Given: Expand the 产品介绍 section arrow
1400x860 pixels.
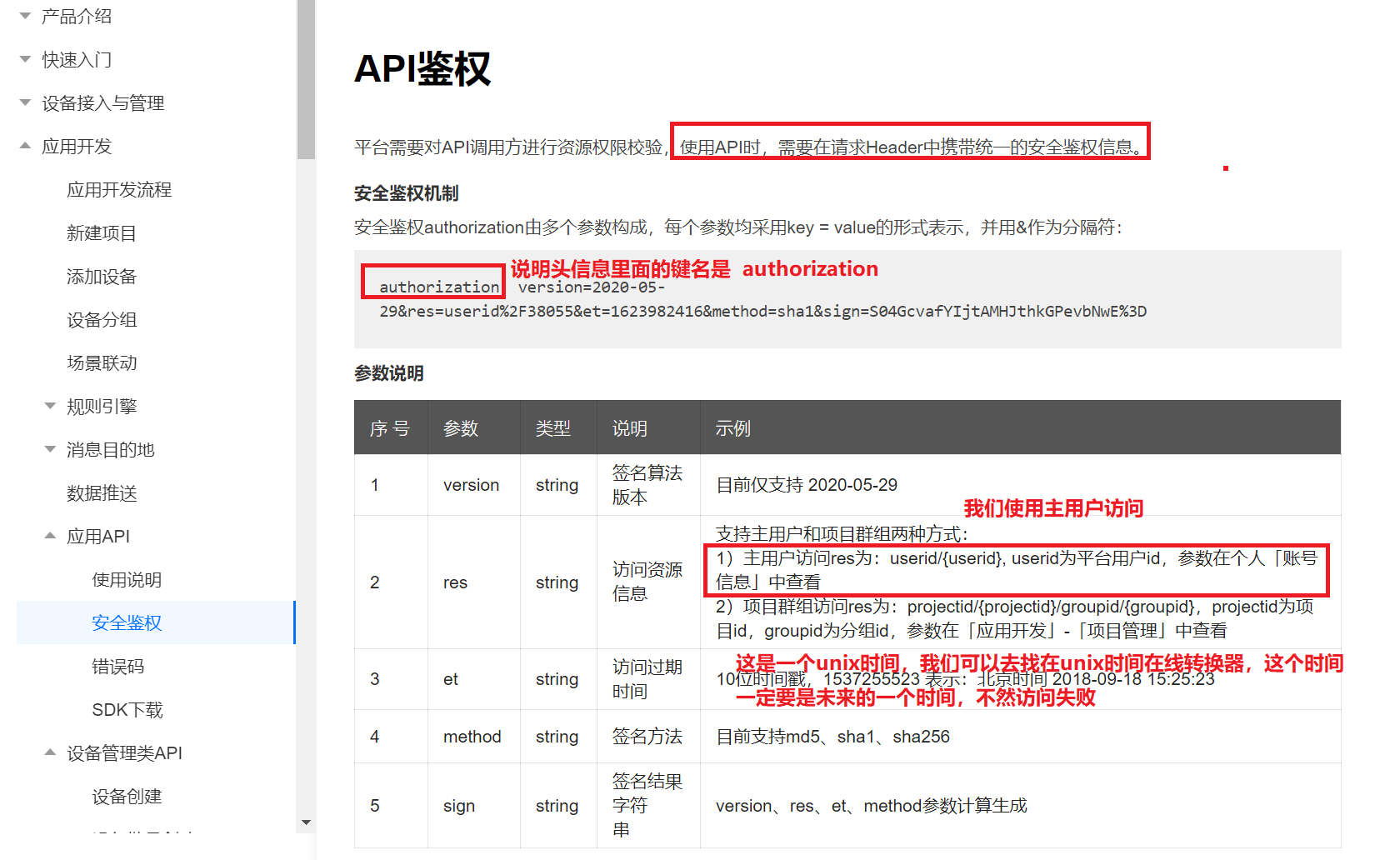Looking at the screenshot, I should tap(25, 16).
